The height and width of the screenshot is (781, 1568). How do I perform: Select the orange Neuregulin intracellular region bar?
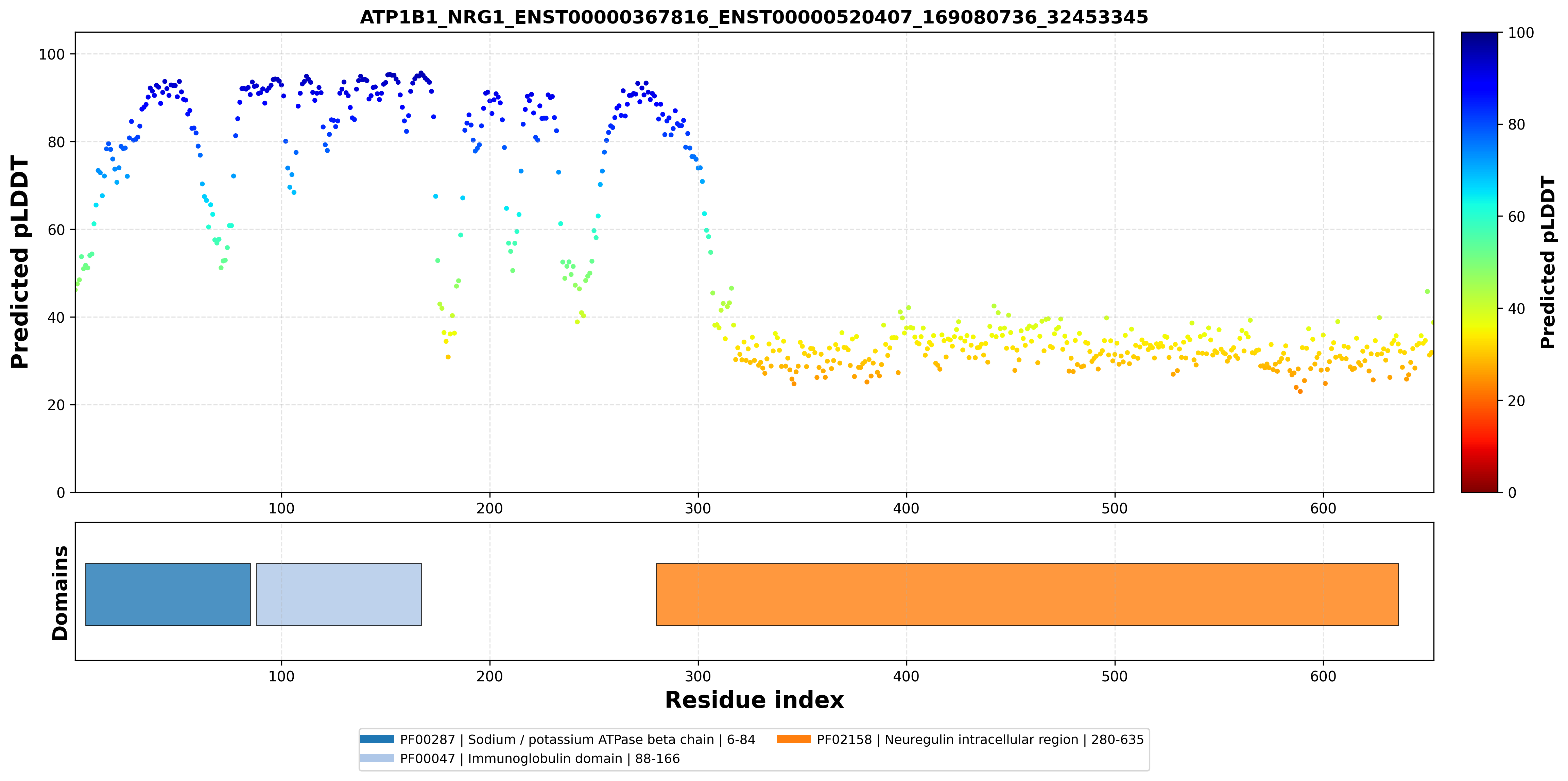click(1027, 594)
